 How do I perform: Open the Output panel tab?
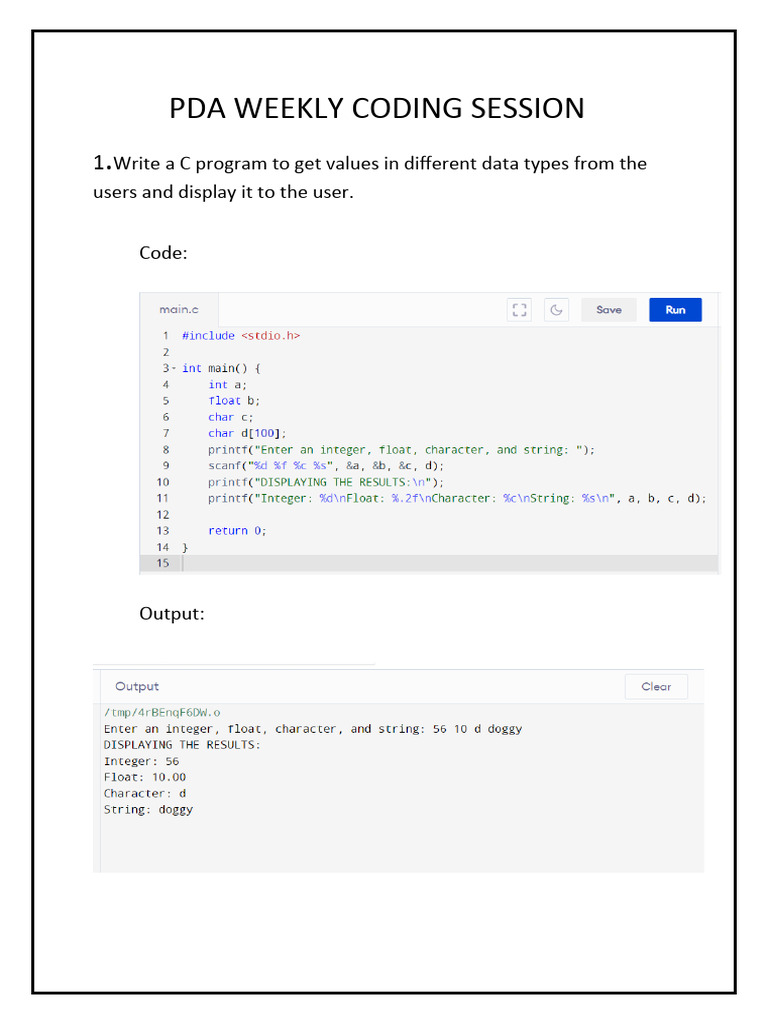pyautogui.click(x=137, y=687)
